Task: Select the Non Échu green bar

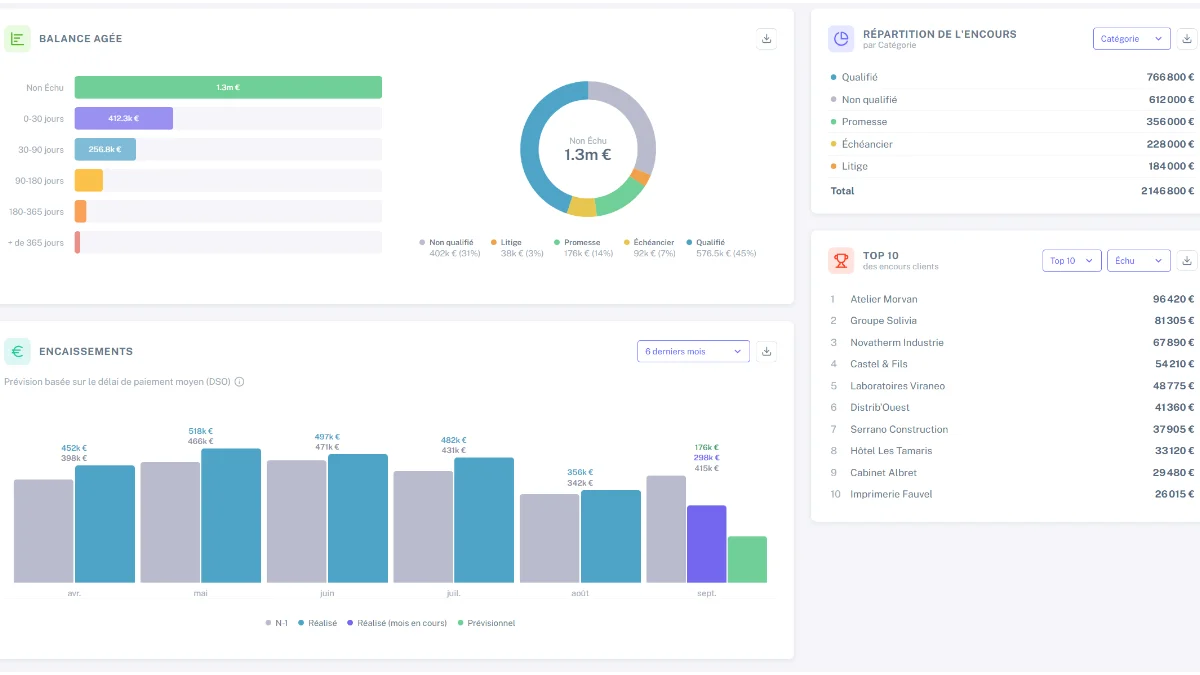Action: click(x=228, y=87)
